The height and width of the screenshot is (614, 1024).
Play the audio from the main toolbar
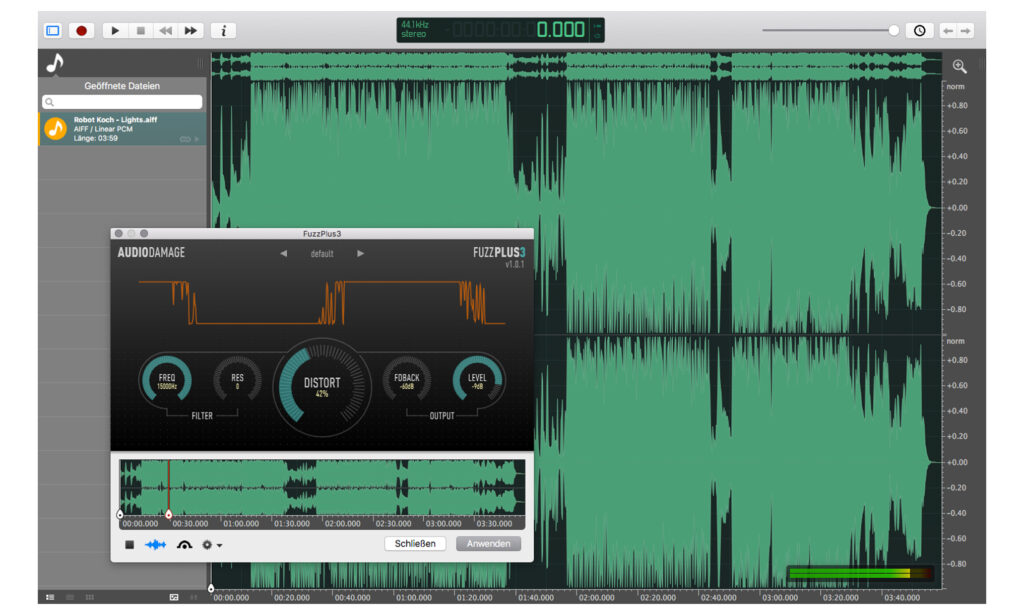[115, 31]
